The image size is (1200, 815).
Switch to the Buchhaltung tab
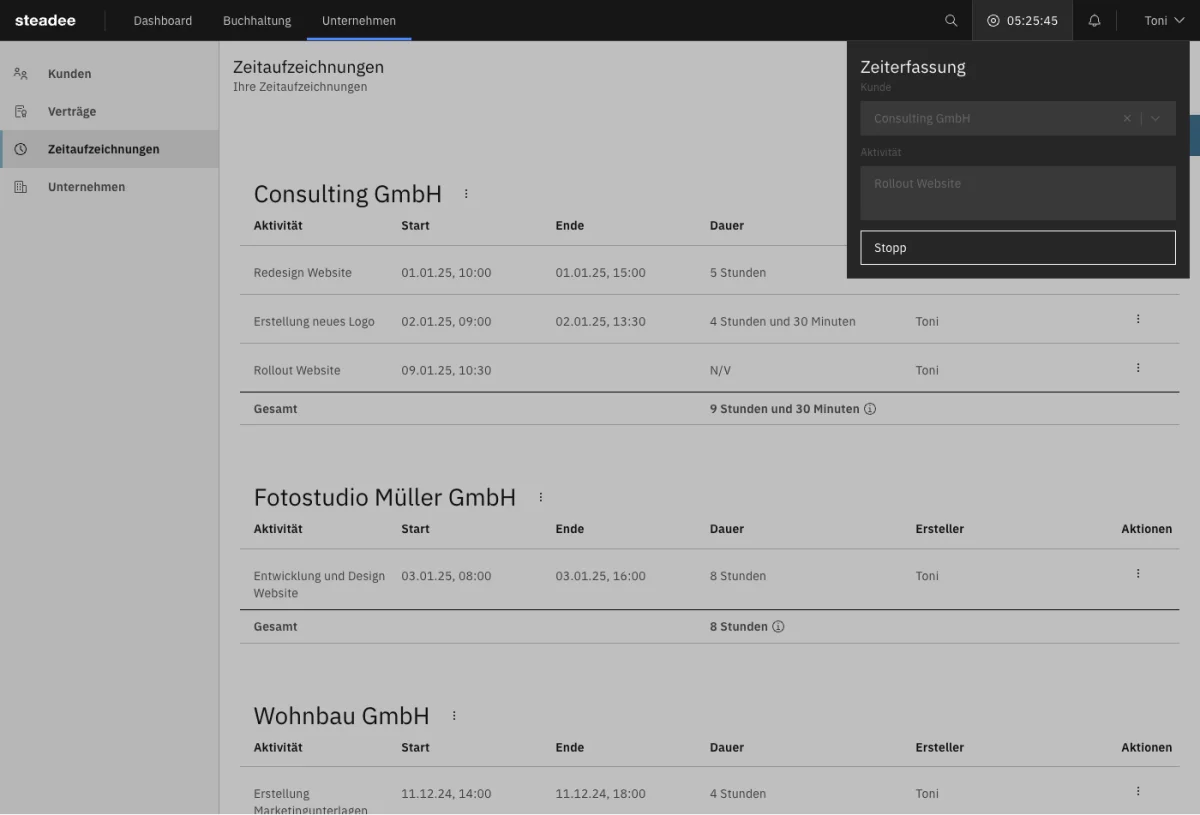click(x=257, y=21)
